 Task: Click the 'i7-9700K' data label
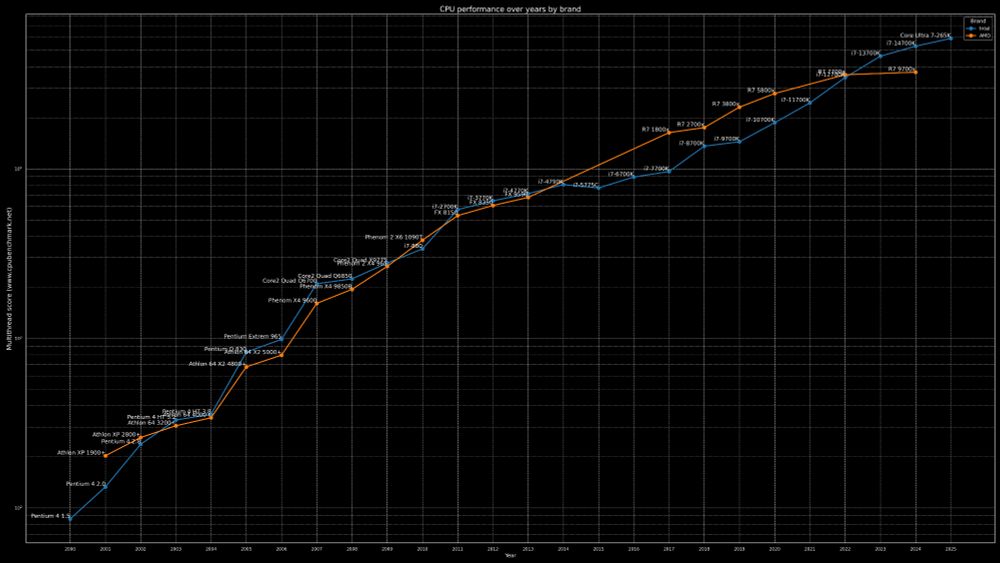pos(726,139)
